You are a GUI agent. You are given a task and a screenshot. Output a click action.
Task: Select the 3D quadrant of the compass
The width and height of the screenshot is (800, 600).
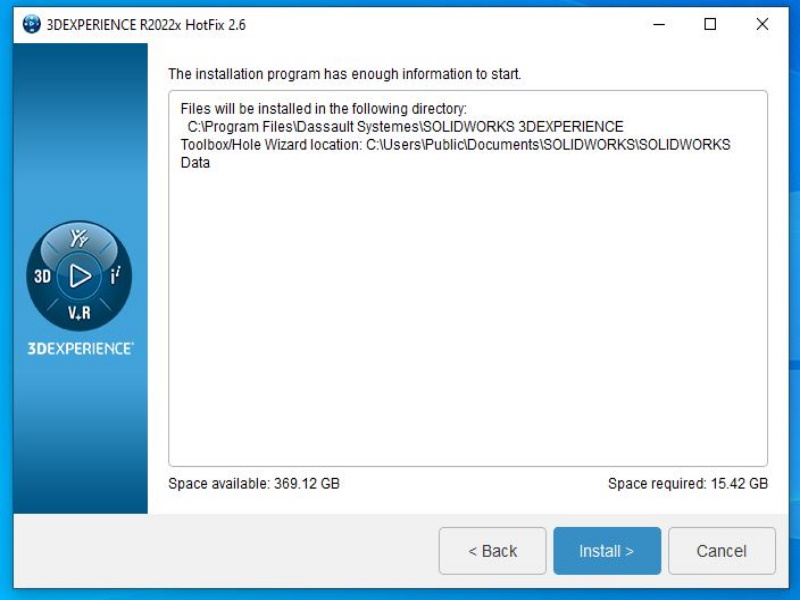[x=43, y=277]
